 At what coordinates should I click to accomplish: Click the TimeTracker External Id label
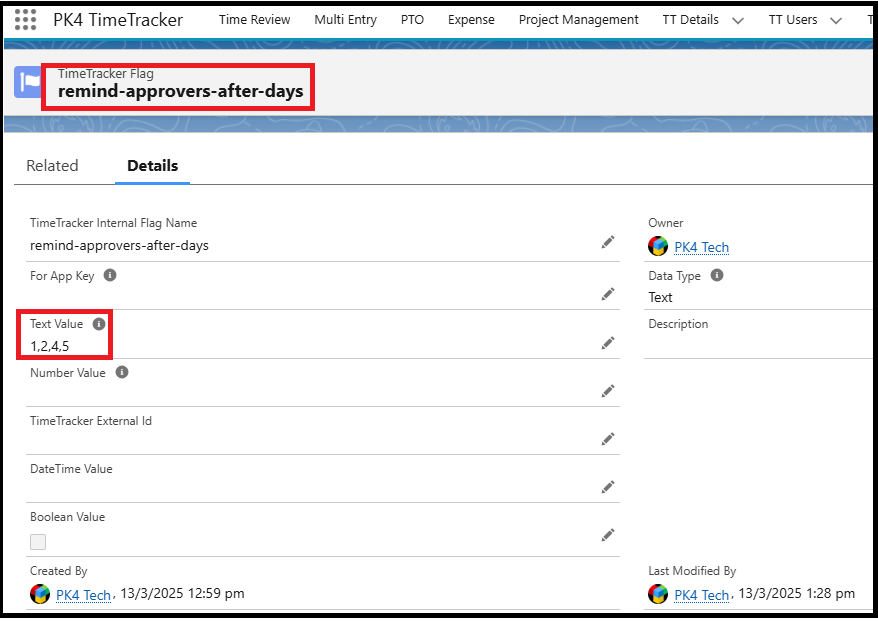pos(91,421)
